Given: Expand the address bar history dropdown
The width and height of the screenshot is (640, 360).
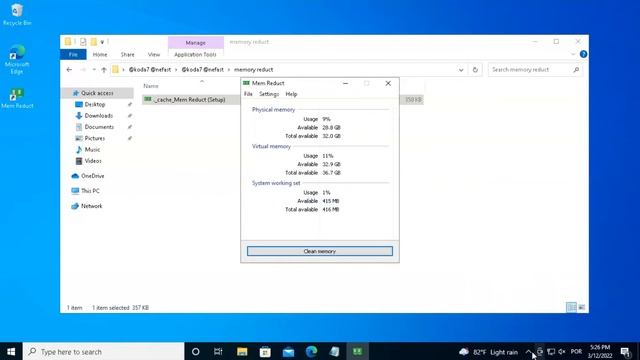Looking at the screenshot, I should pos(461,70).
